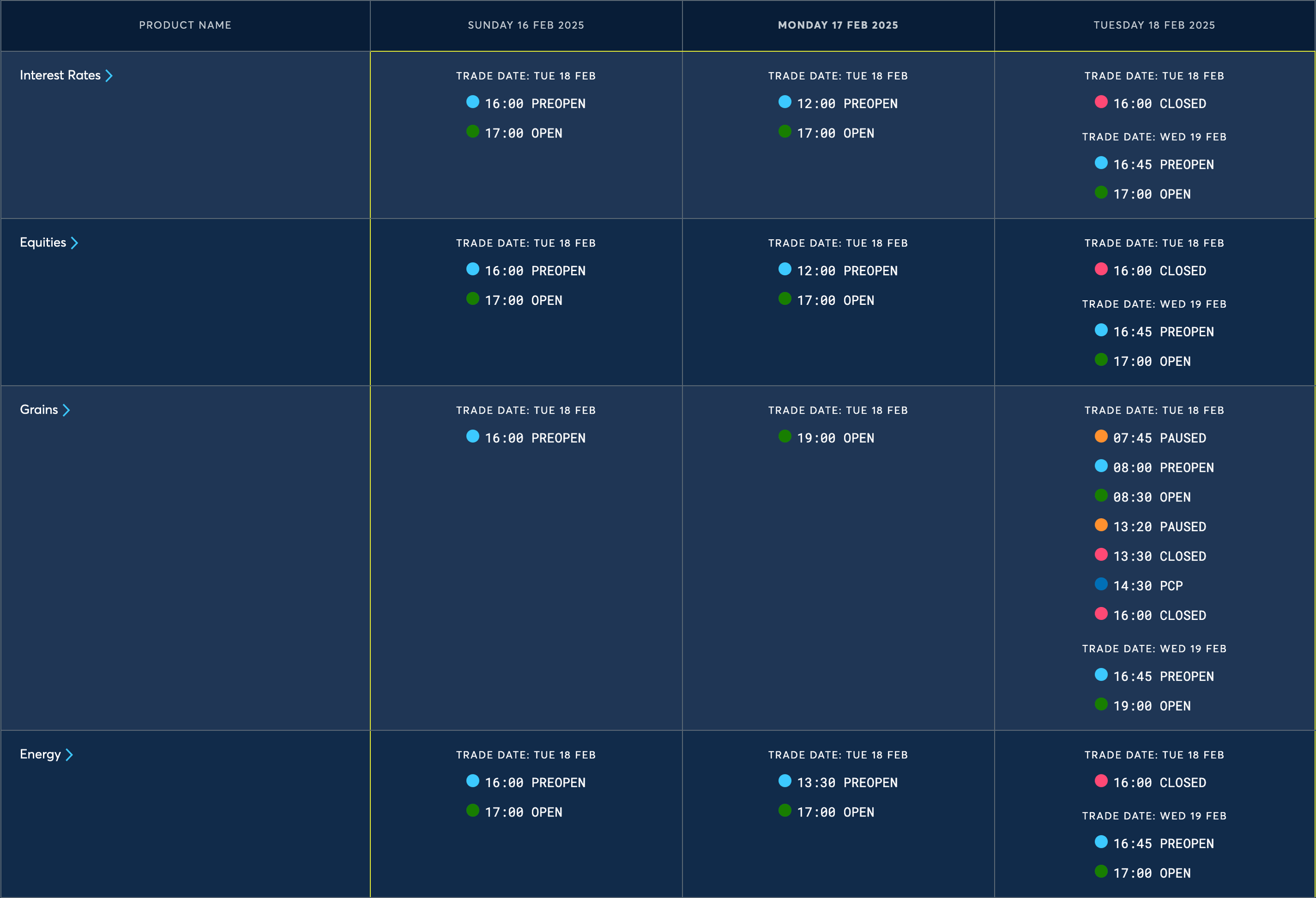Click the blue dot beside Energy Monday 13:30 PREOPEN
Screen dimensions: 1316x898
784,780
